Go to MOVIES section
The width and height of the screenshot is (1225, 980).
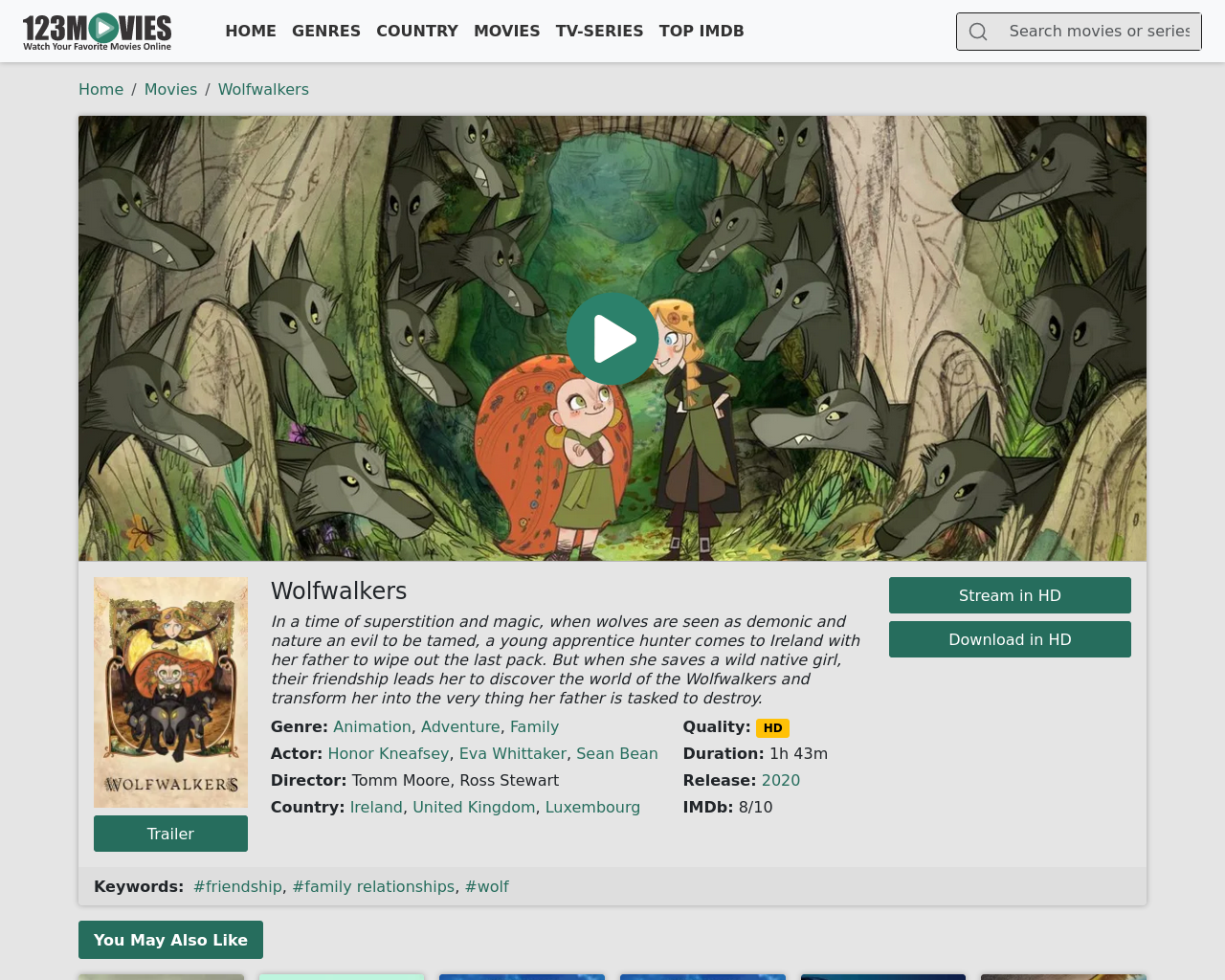tap(507, 31)
